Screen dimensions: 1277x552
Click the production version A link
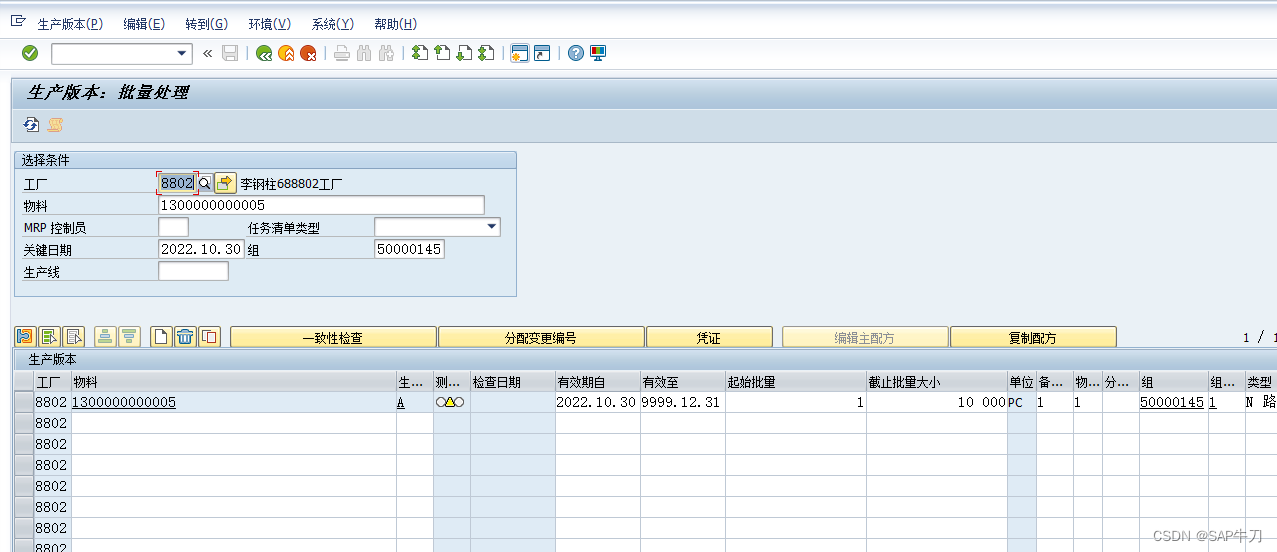pos(401,402)
